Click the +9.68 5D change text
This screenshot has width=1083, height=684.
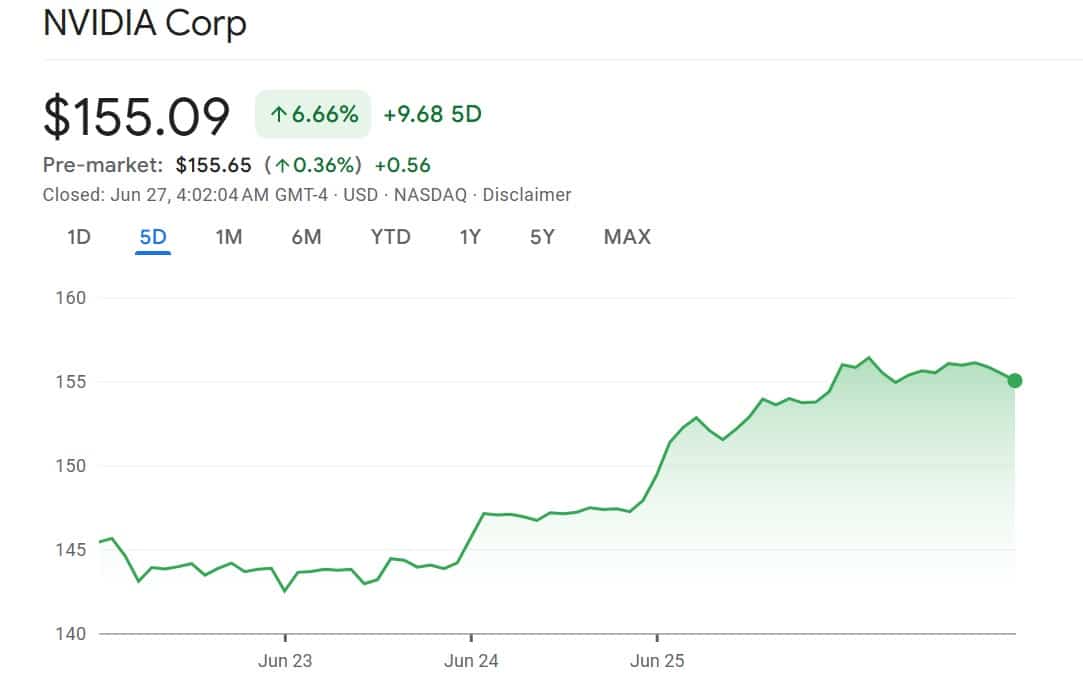(432, 114)
